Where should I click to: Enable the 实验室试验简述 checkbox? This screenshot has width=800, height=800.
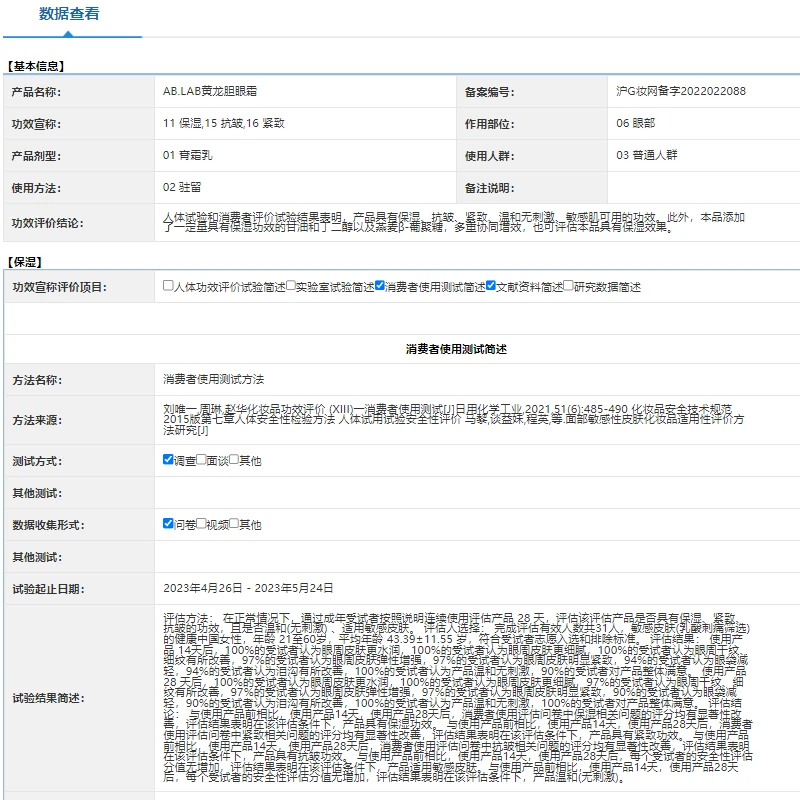[x=291, y=286]
